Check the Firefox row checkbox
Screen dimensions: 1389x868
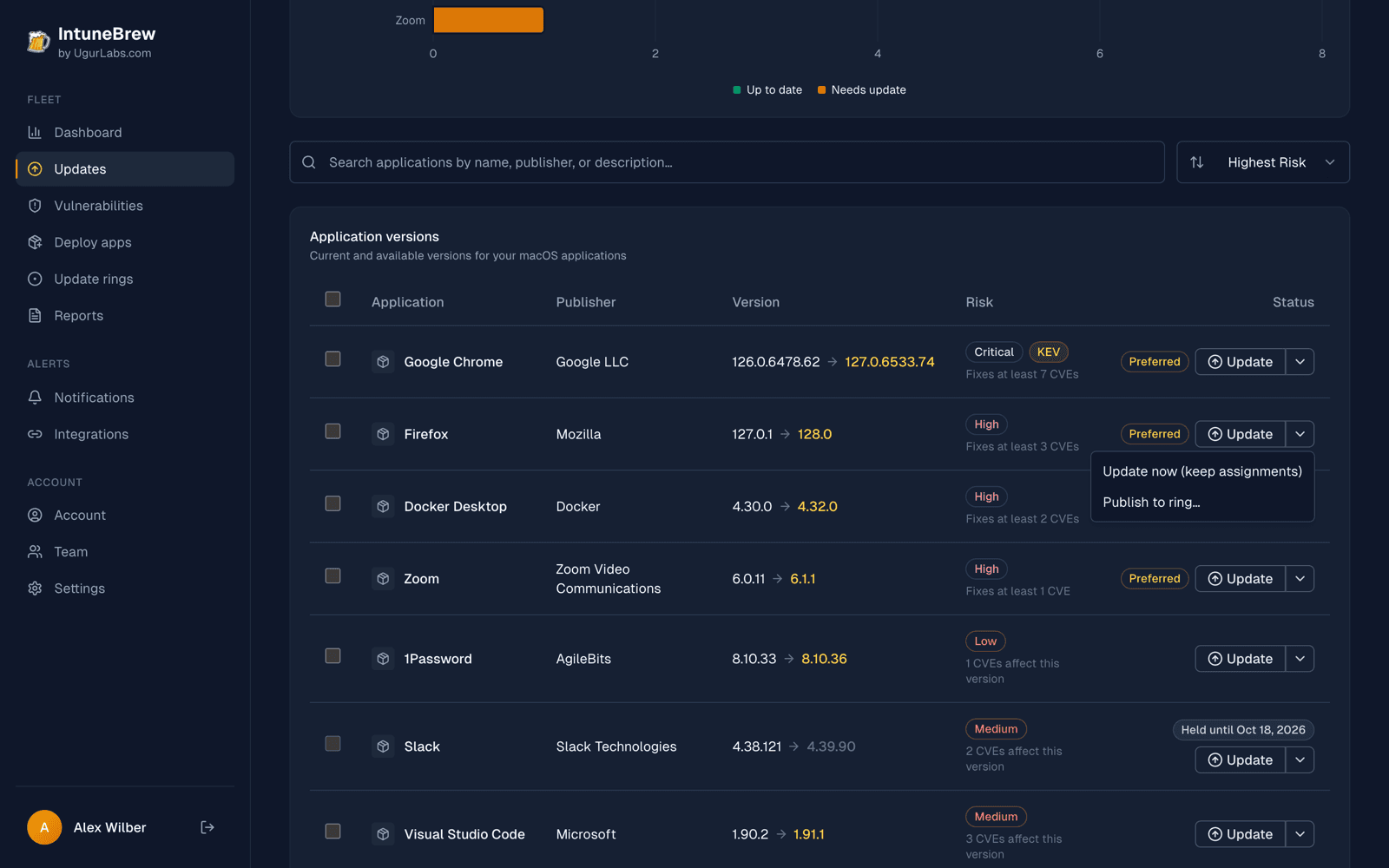point(332,431)
